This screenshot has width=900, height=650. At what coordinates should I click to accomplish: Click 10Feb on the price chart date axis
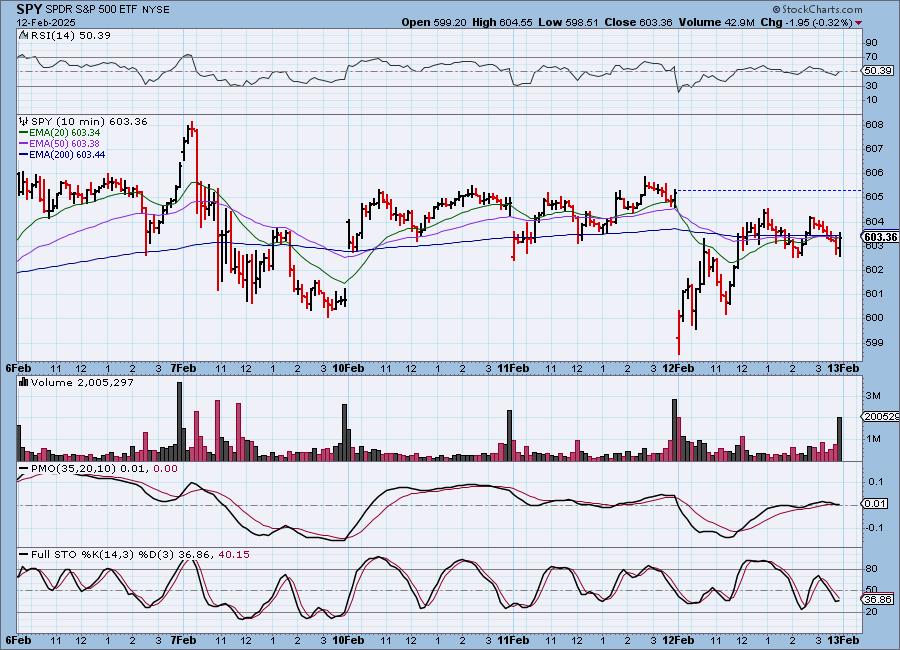[x=348, y=368]
